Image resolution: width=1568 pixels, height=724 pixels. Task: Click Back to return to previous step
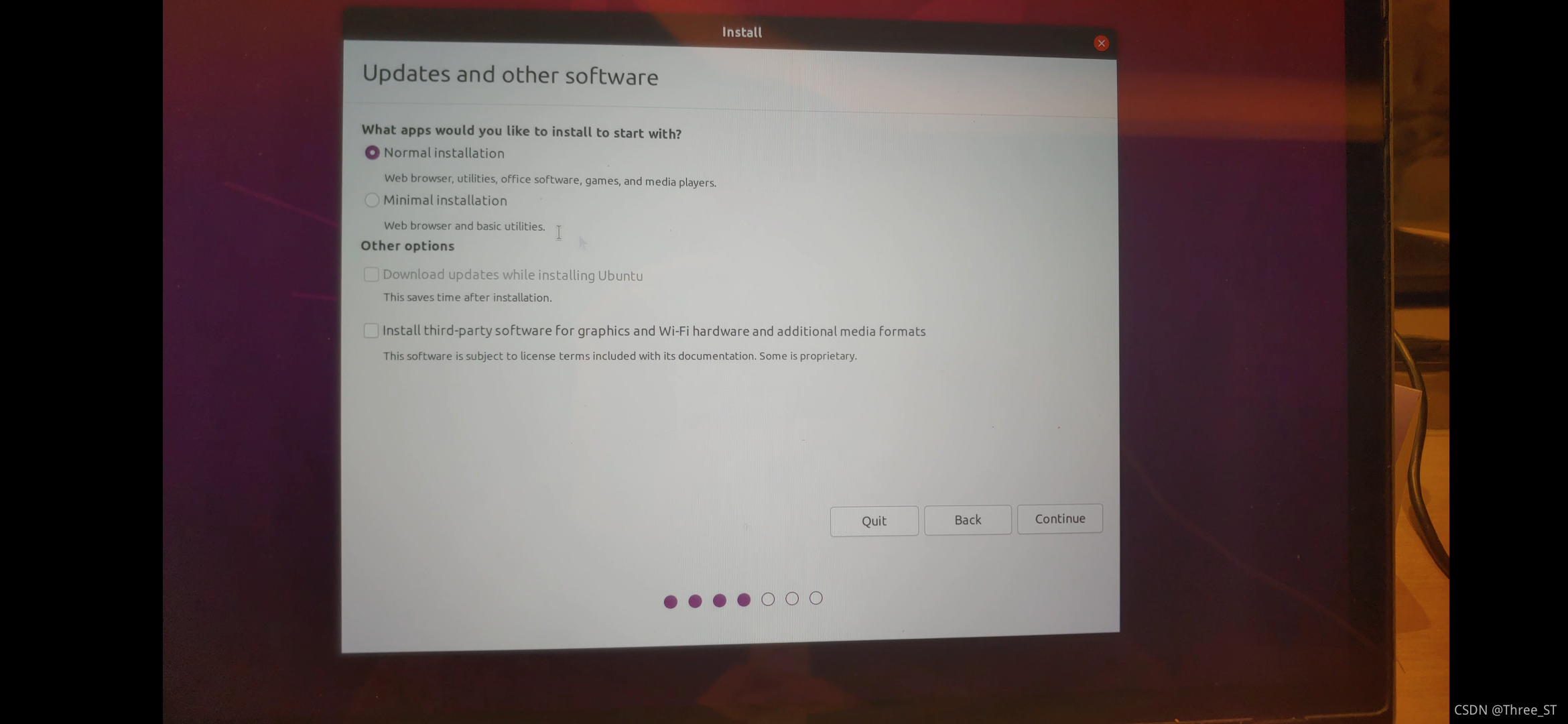point(966,519)
